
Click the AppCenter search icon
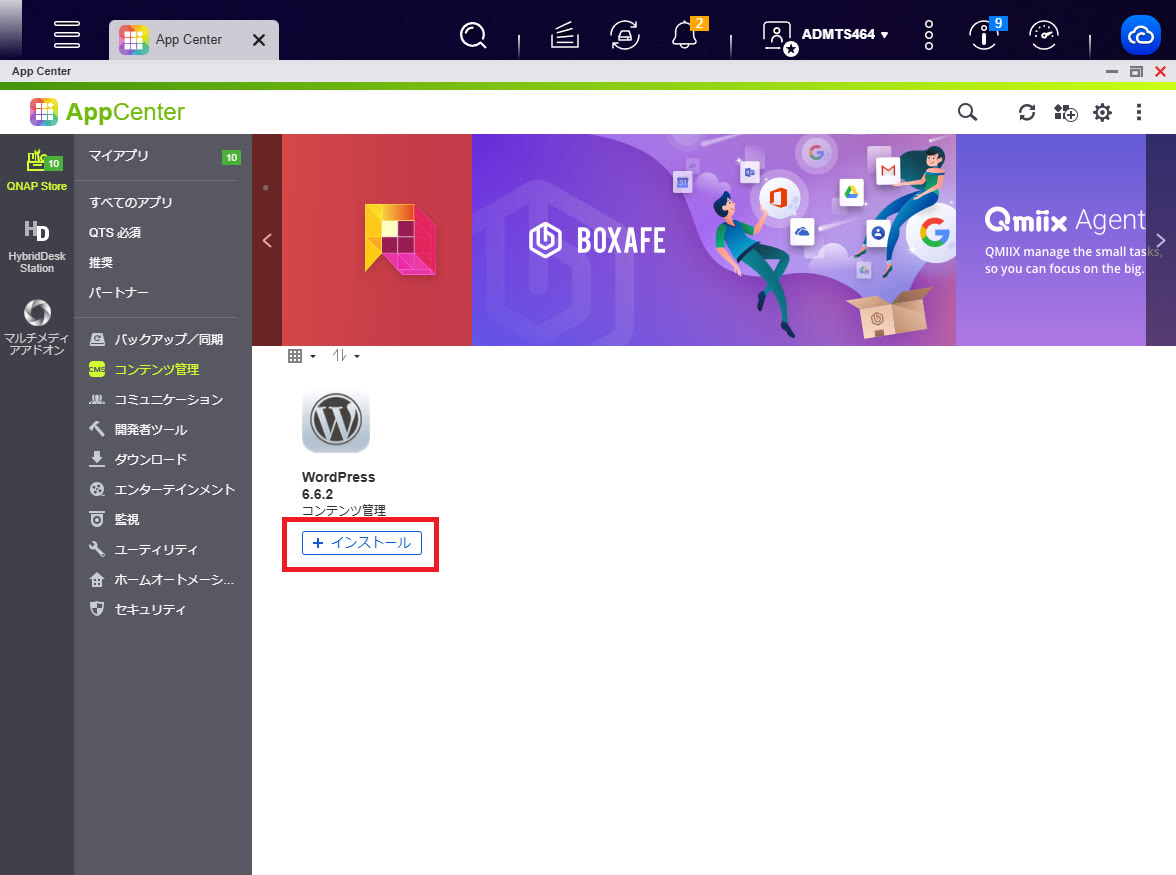point(968,112)
